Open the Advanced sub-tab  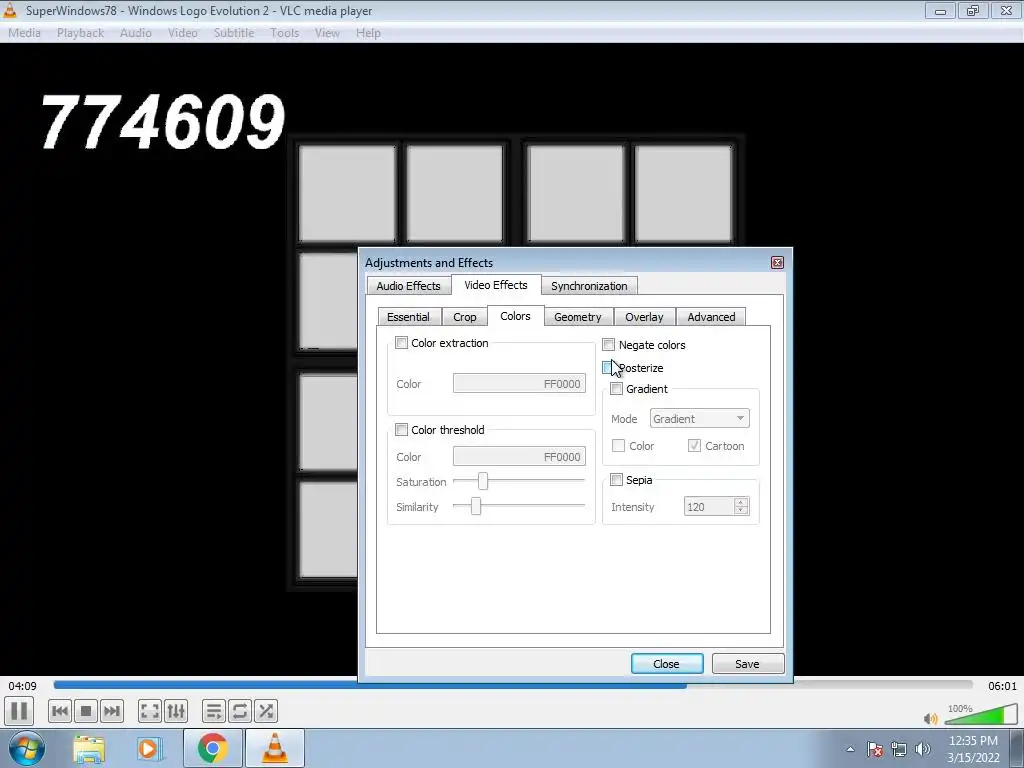pos(711,317)
